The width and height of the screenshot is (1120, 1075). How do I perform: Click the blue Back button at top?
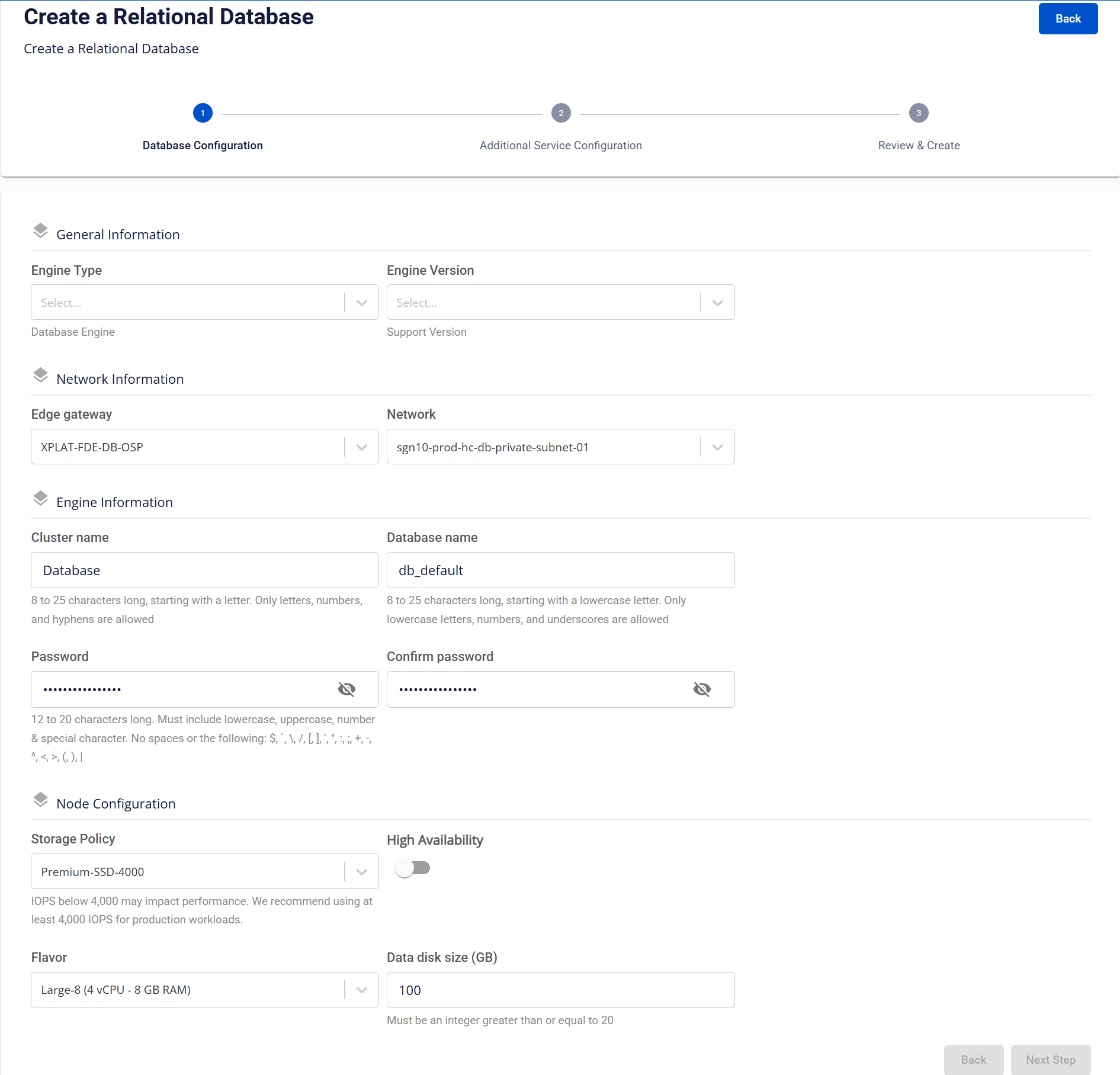(x=1068, y=19)
